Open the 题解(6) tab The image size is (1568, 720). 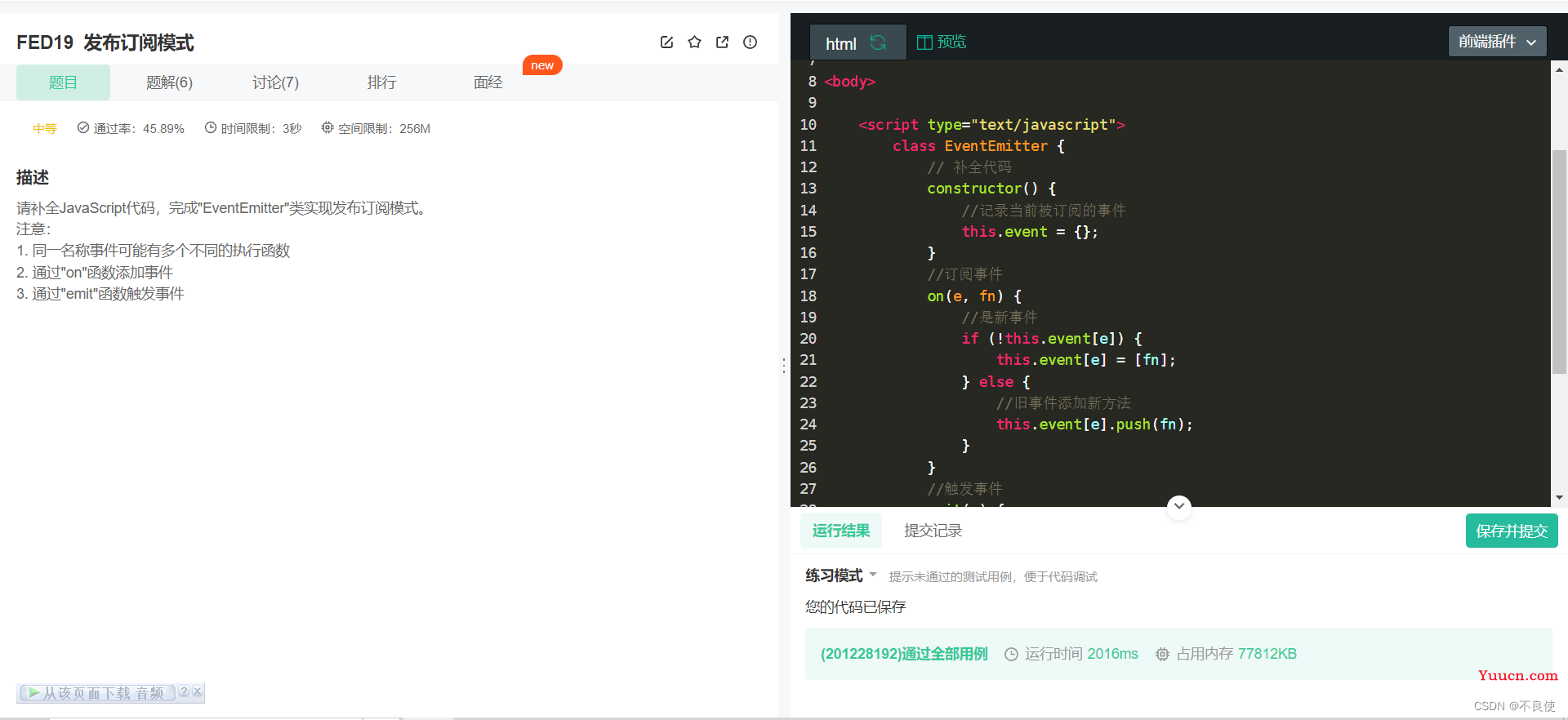point(169,82)
